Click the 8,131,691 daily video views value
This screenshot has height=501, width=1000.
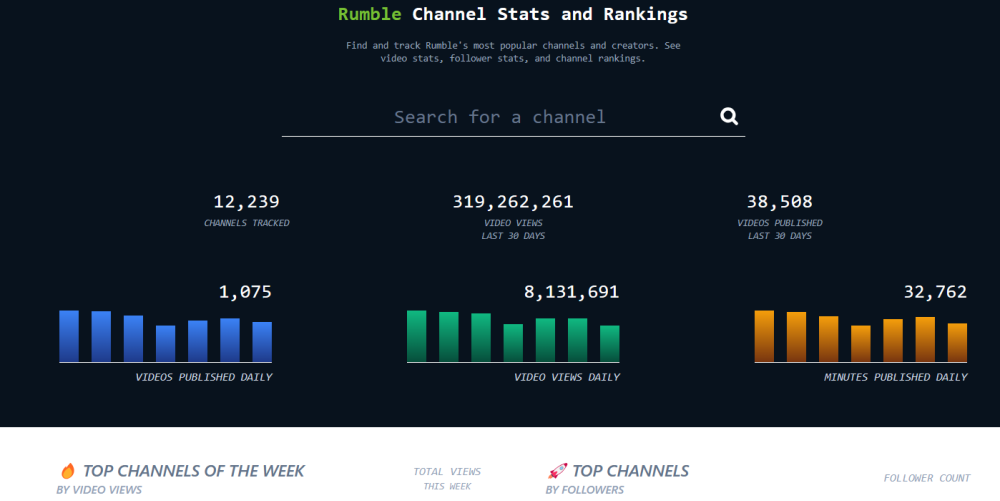[571, 292]
